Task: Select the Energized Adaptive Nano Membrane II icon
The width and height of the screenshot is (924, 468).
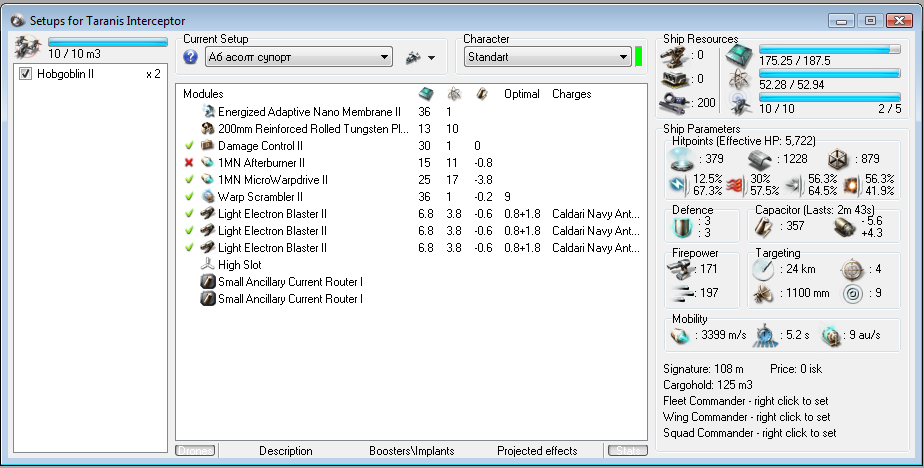Action: (x=207, y=111)
